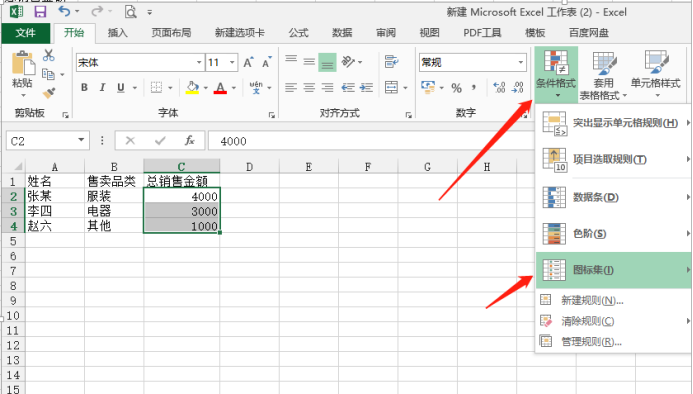Apply yellow fill color bucket

(x=192, y=88)
